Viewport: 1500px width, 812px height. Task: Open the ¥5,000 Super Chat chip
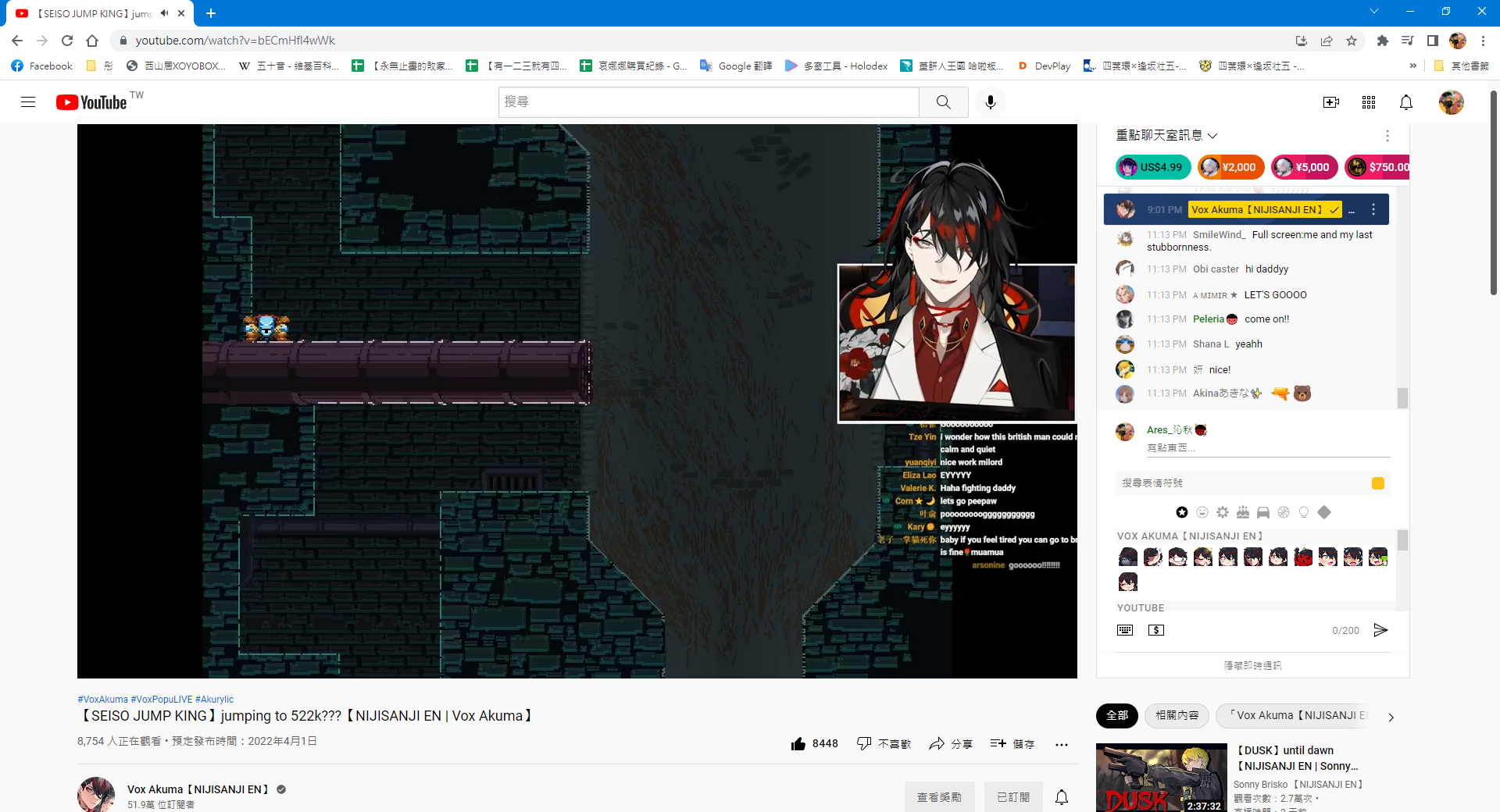[x=1305, y=167]
